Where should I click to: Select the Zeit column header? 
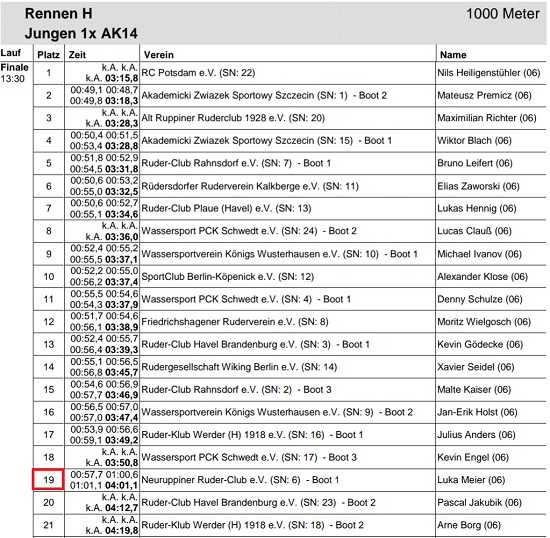77,55
